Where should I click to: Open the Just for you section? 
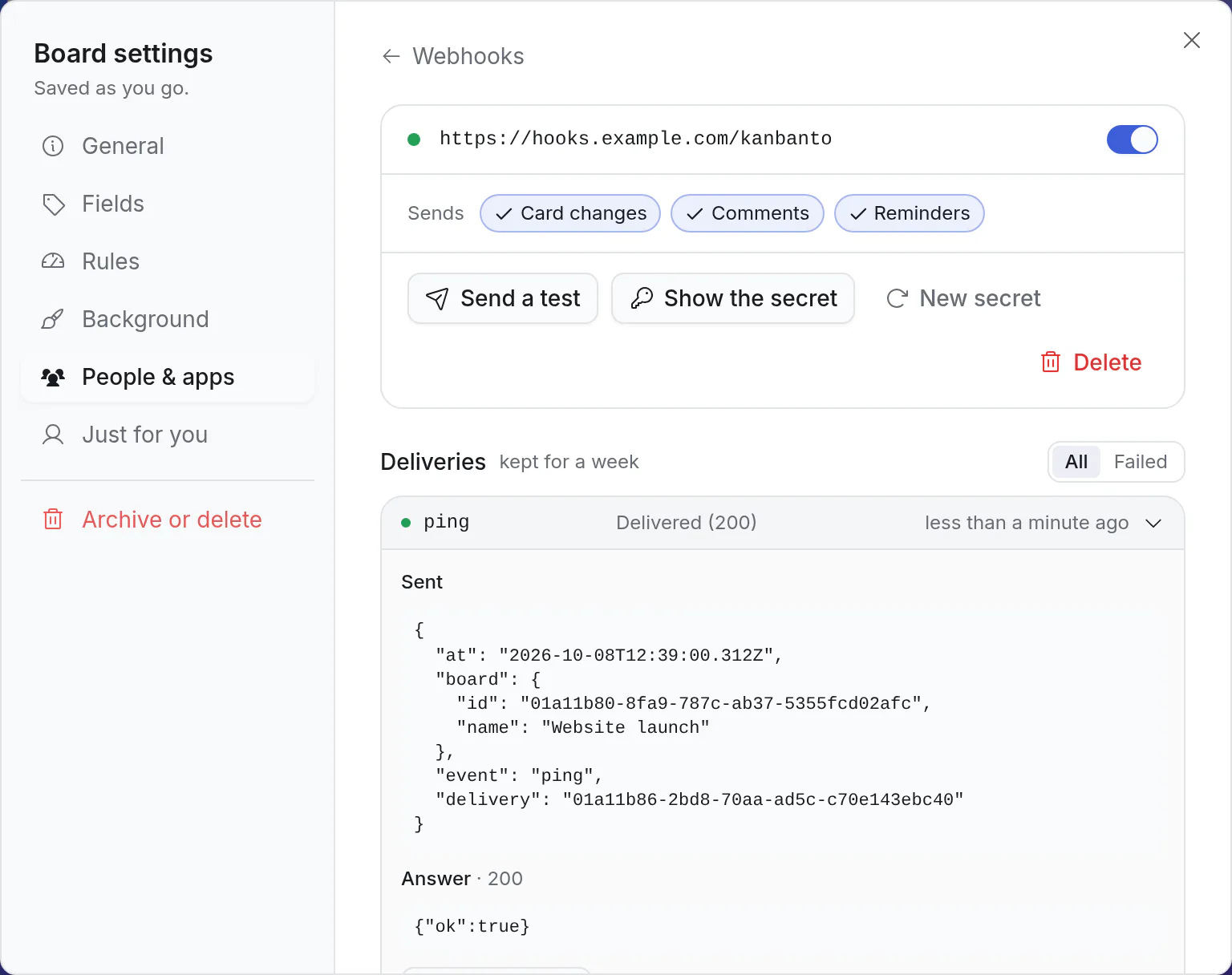click(168, 435)
